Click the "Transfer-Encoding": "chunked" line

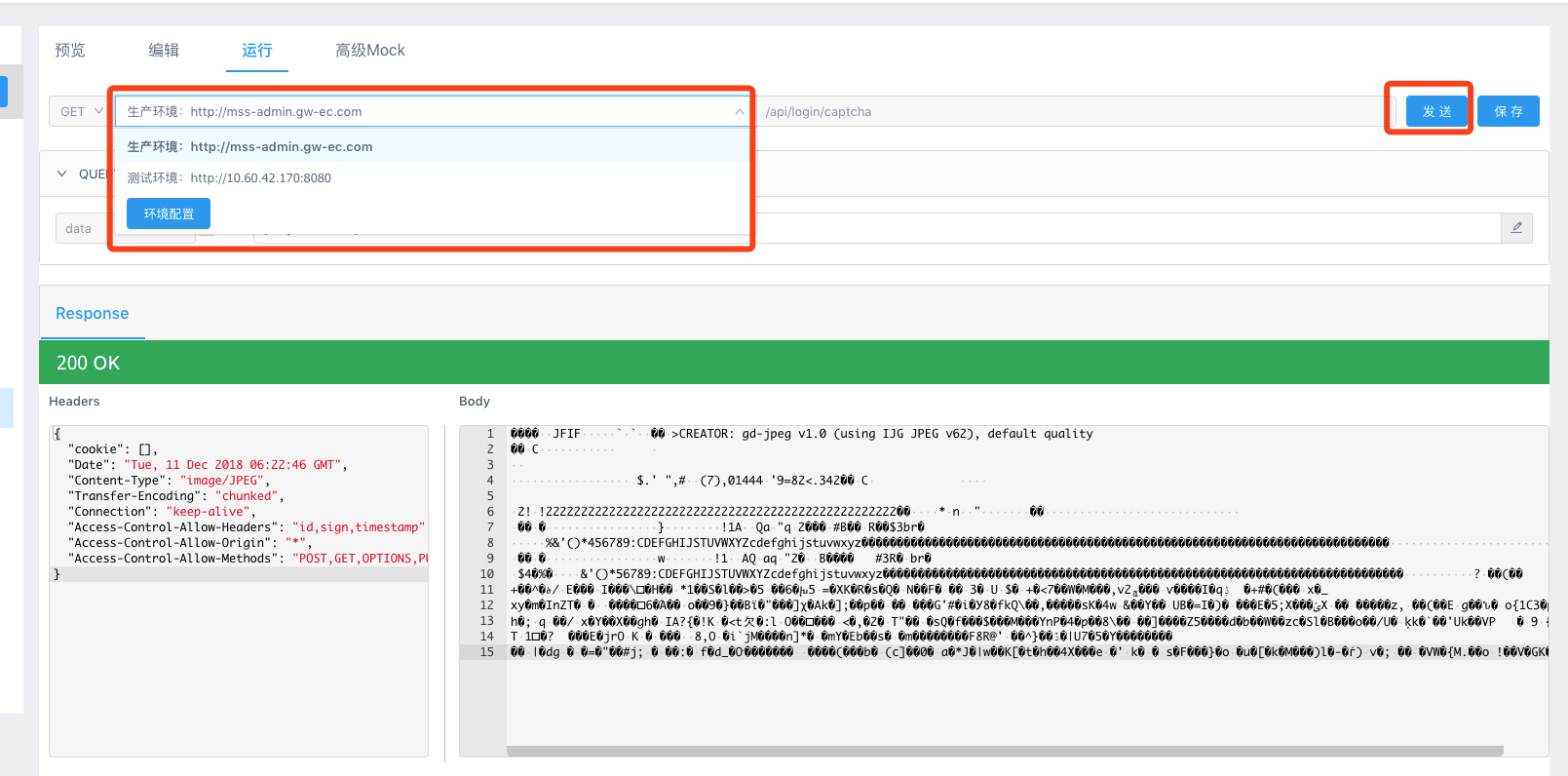[x=175, y=496]
